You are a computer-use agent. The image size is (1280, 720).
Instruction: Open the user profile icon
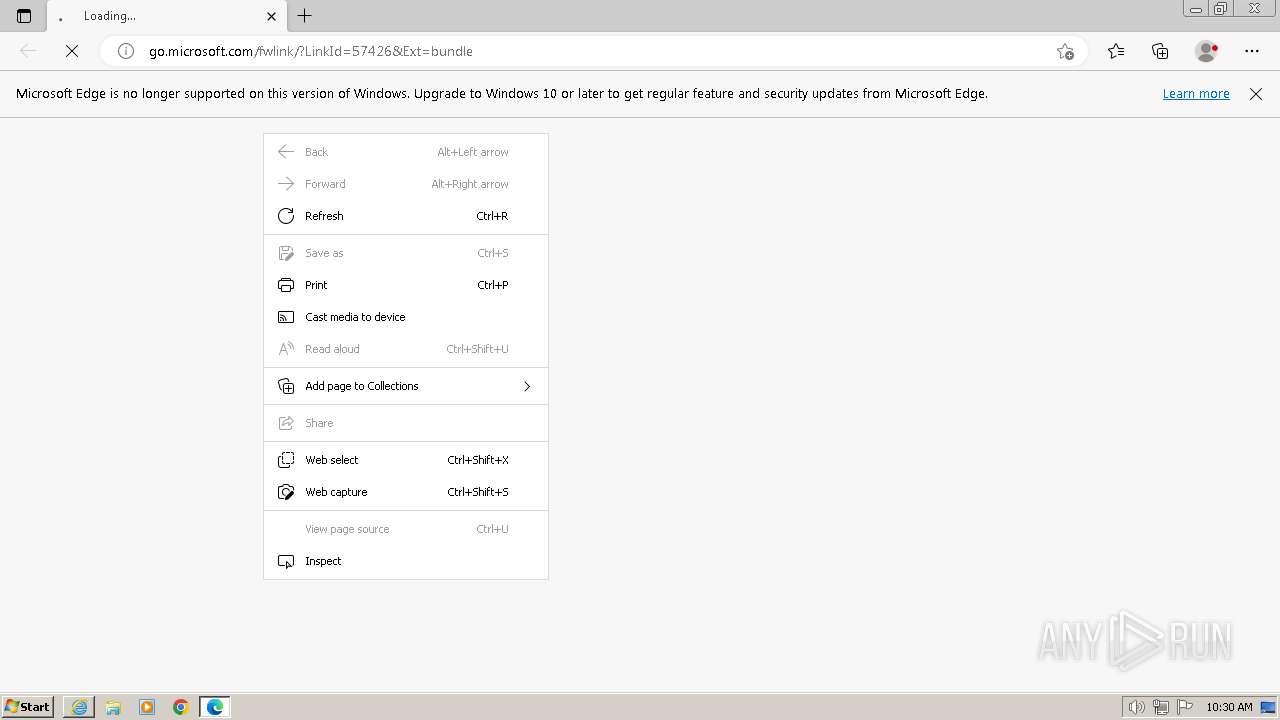tap(1206, 51)
